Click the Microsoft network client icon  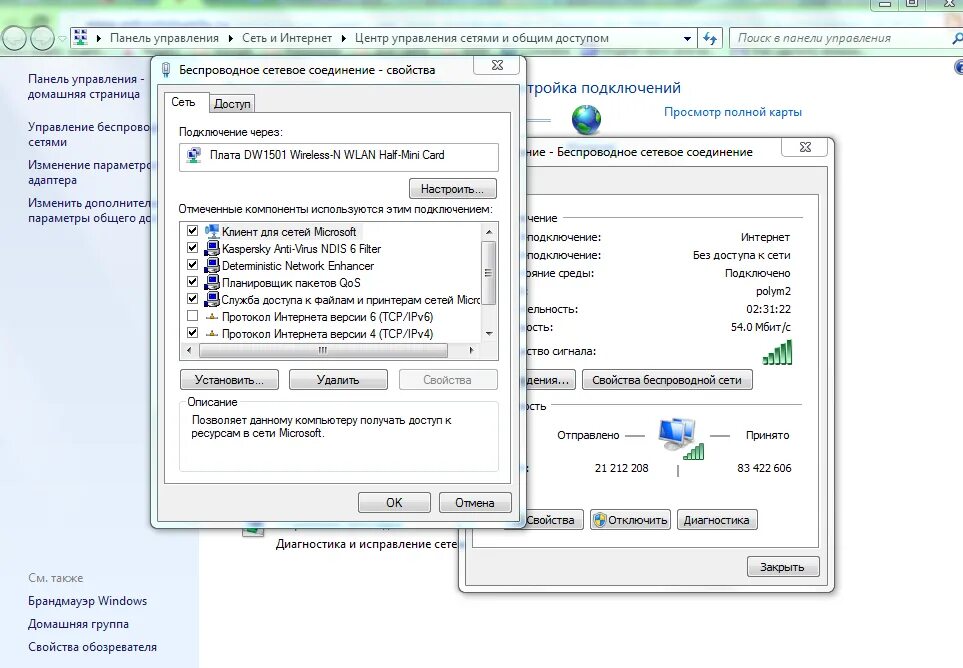[212, 231]
